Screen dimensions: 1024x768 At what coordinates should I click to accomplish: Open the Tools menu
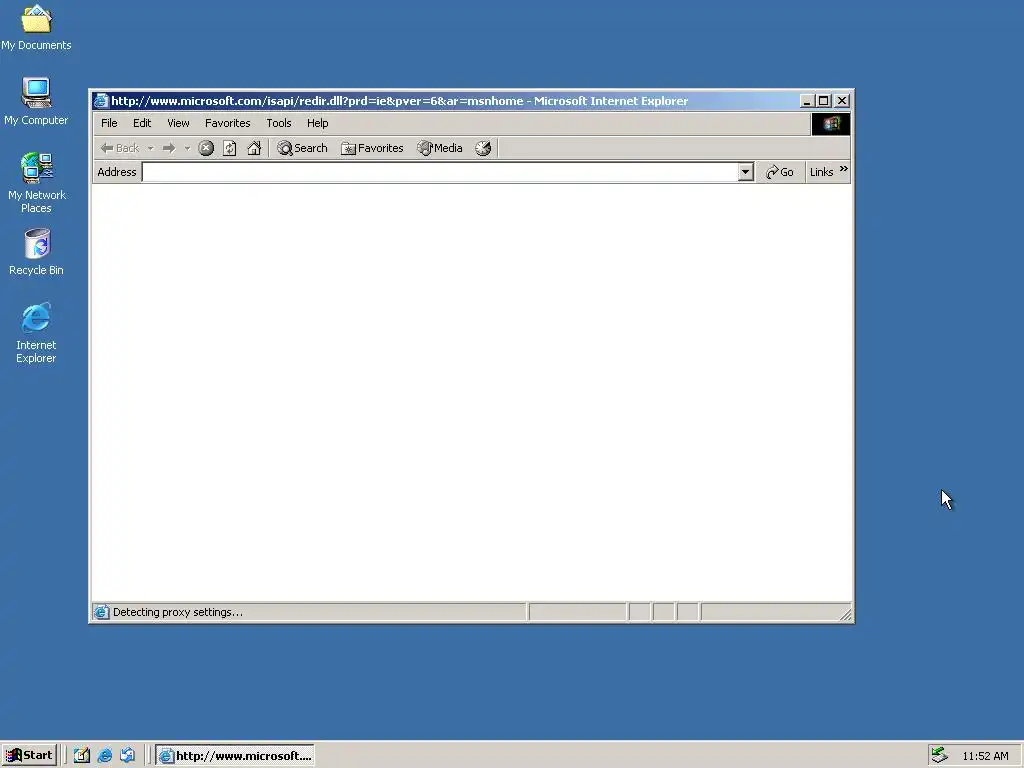coord(279,123)
